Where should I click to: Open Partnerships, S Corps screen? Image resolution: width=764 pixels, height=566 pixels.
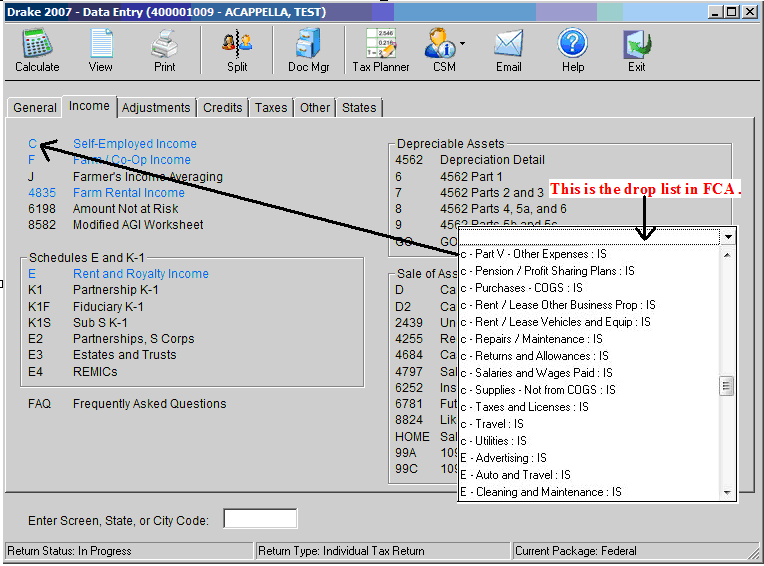134,339
